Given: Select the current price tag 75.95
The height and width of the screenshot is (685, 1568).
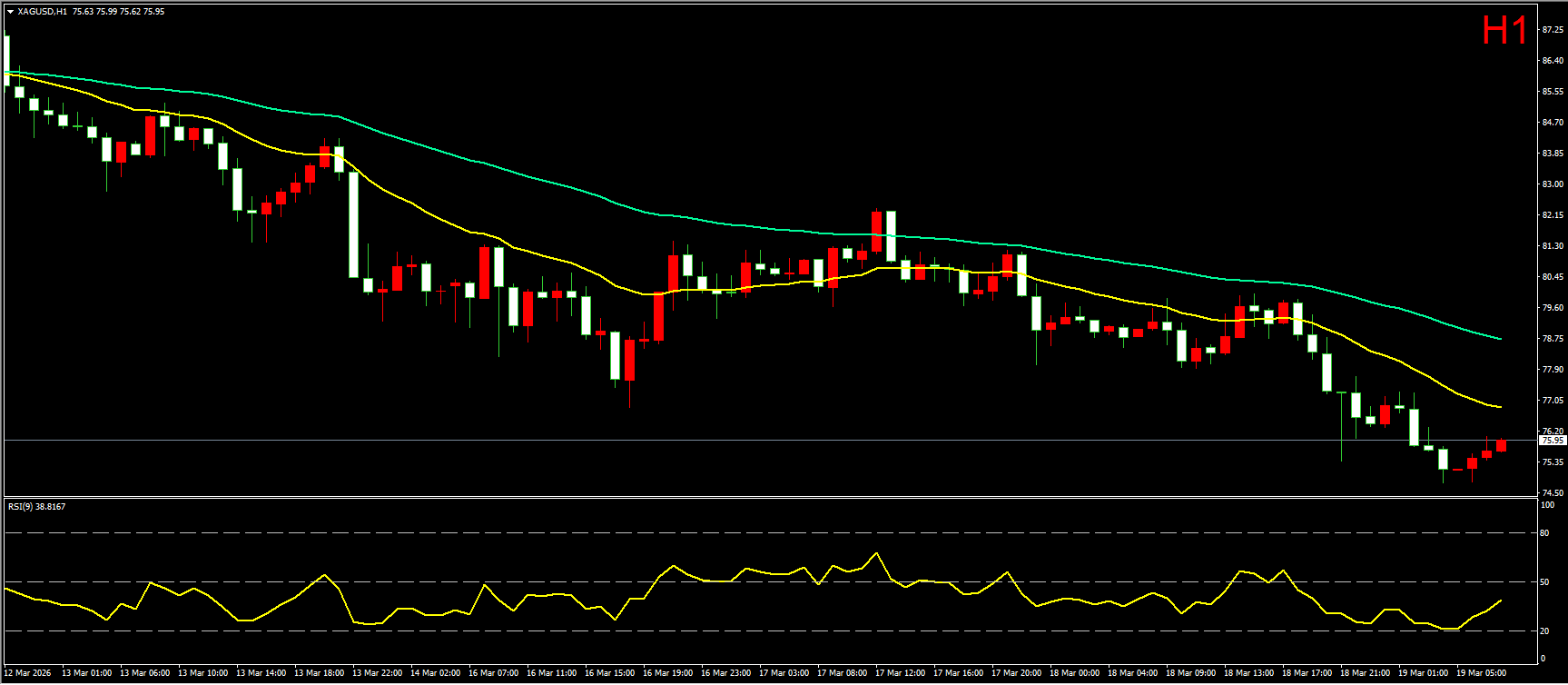Looking at the screenshot, I should tap(1552, 441).
